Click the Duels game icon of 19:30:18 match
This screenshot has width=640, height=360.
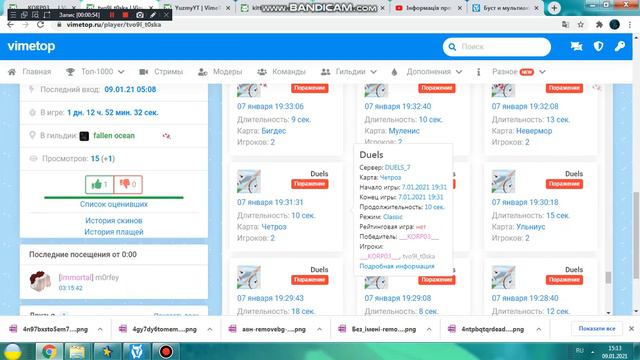click(503, 181)
